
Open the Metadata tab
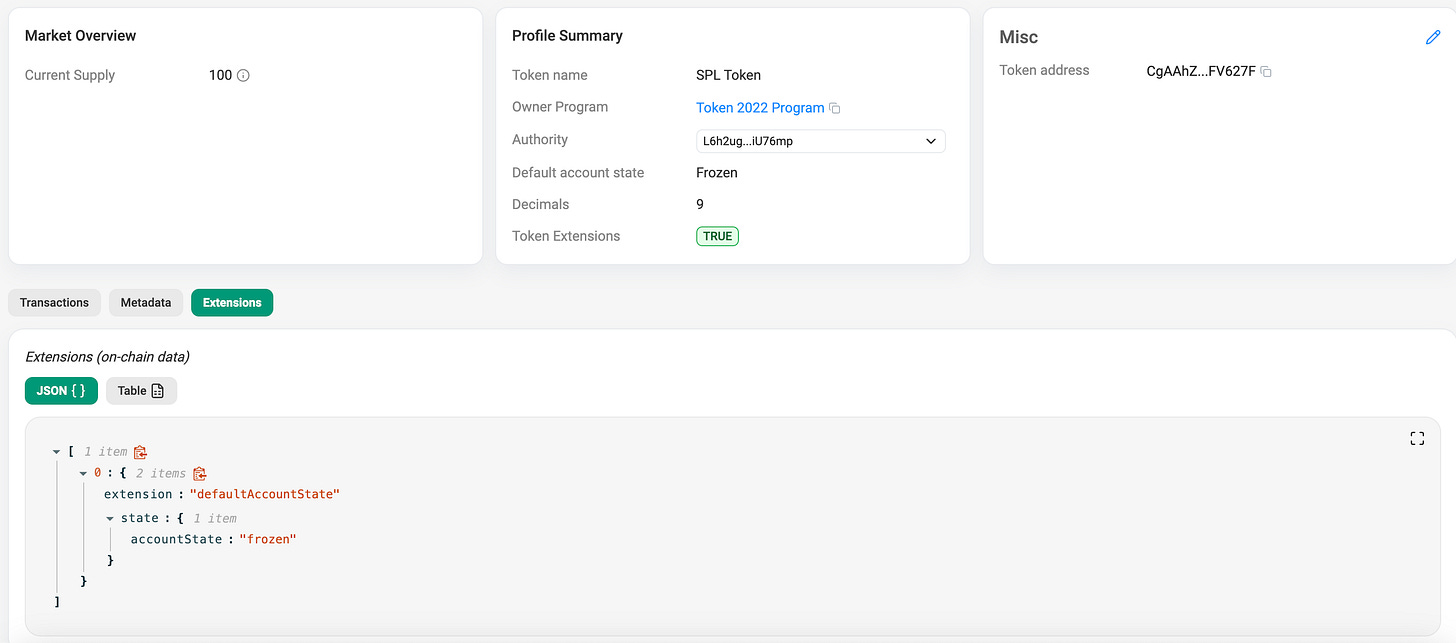point(146,302)
